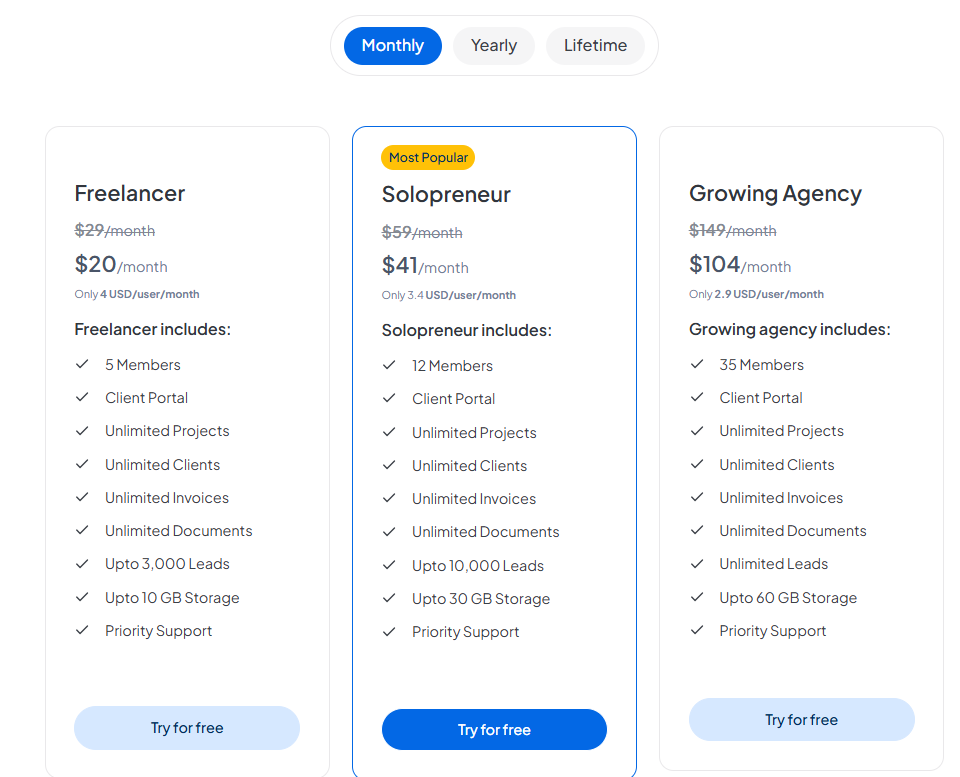The height and width of the screenshot is (777, 960).
Task: Click the struck-through $149/month price
Action: (732, 231)
